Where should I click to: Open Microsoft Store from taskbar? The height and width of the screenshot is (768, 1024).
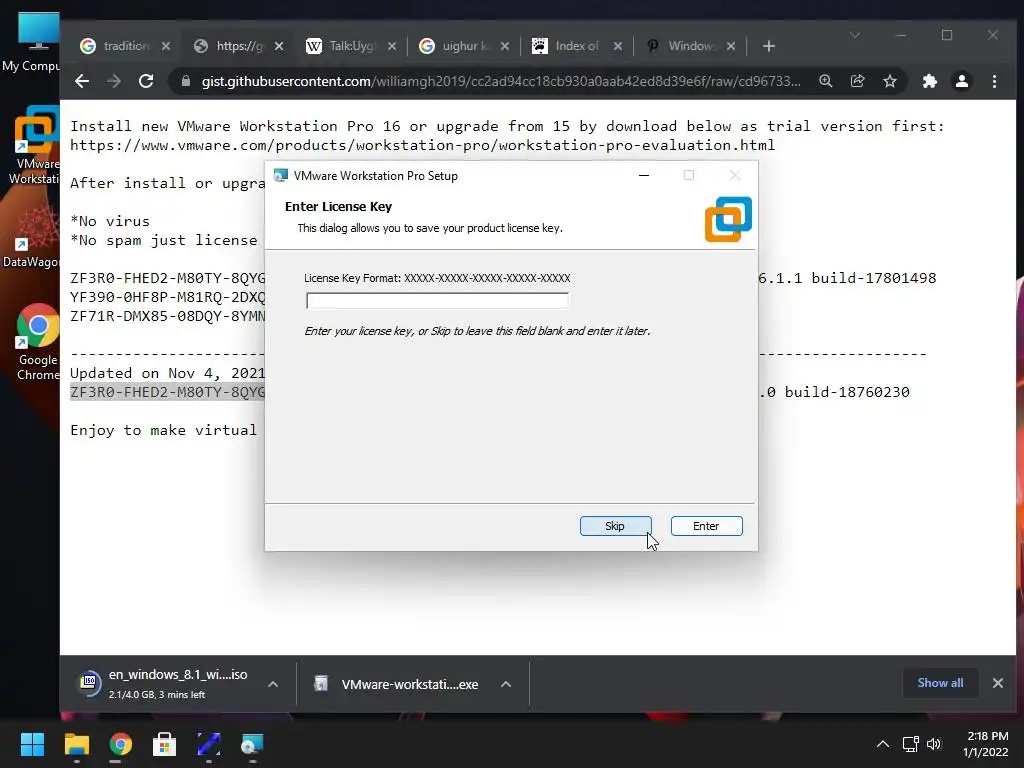(164, 744)
